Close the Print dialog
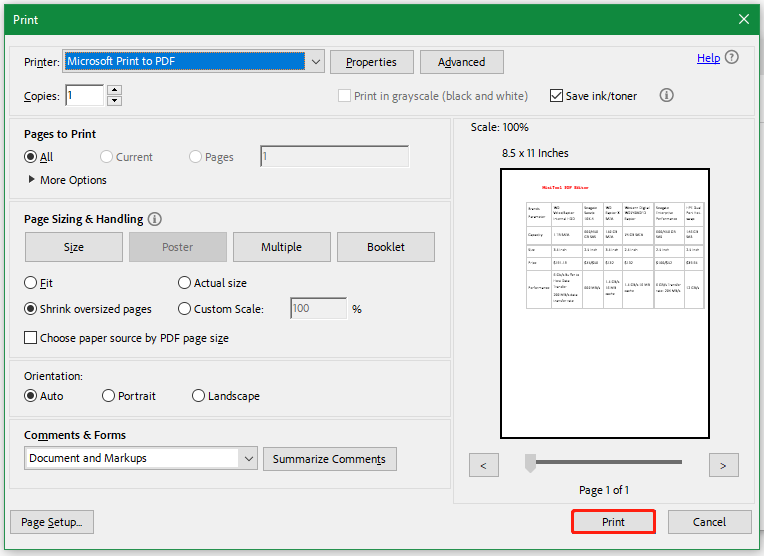The width and height of the screenshot is (764, 556). [x=744, y=19]
